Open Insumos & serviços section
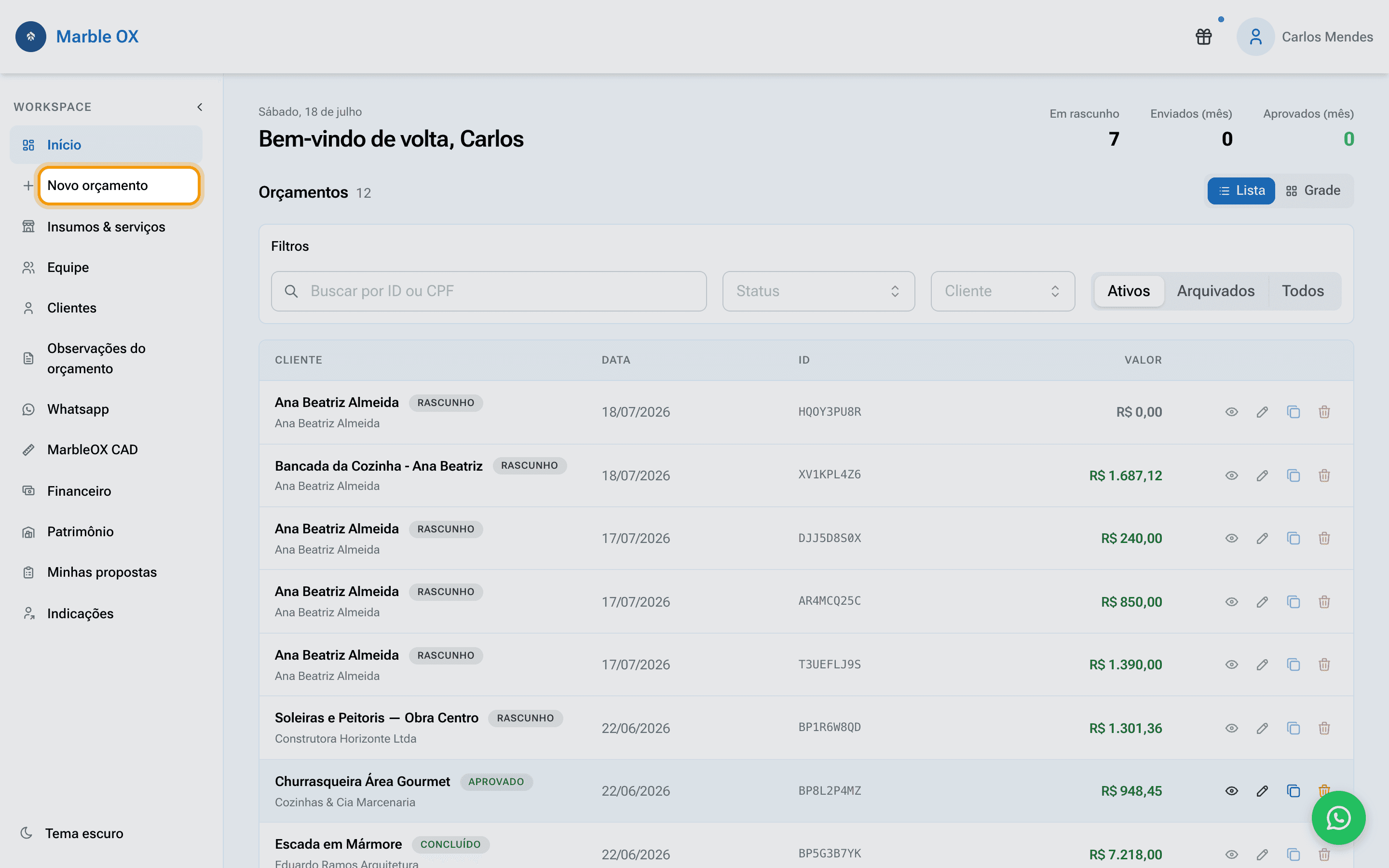The height and width of the screenshot is (868, 1389). pyautogui.click(x=106, y=227)
